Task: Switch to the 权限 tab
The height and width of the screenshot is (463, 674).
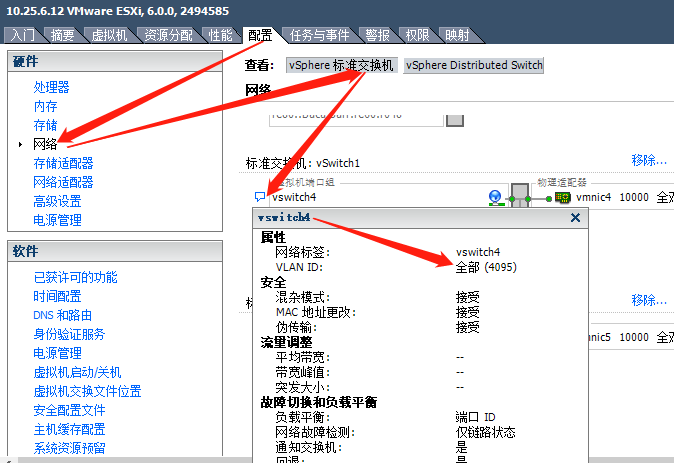Action: pyautogui.click(x=417, y=35)
